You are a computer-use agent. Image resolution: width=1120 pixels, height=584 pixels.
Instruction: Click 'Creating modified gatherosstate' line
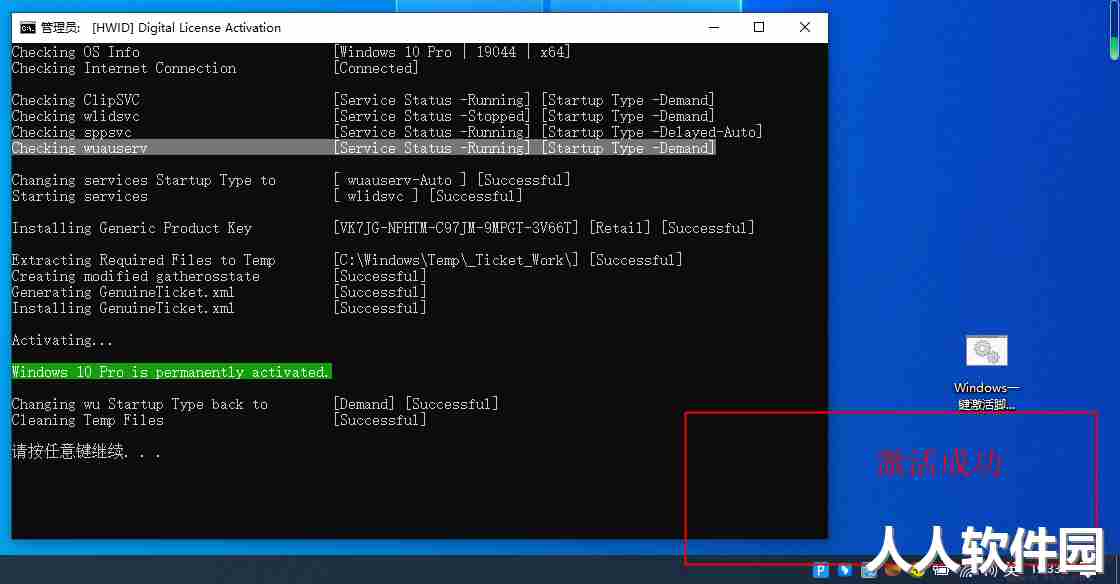[x=136, y=276]
